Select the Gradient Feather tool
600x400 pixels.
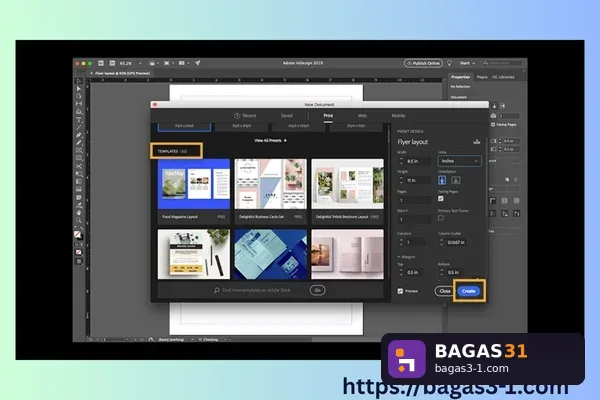point(79,189)
